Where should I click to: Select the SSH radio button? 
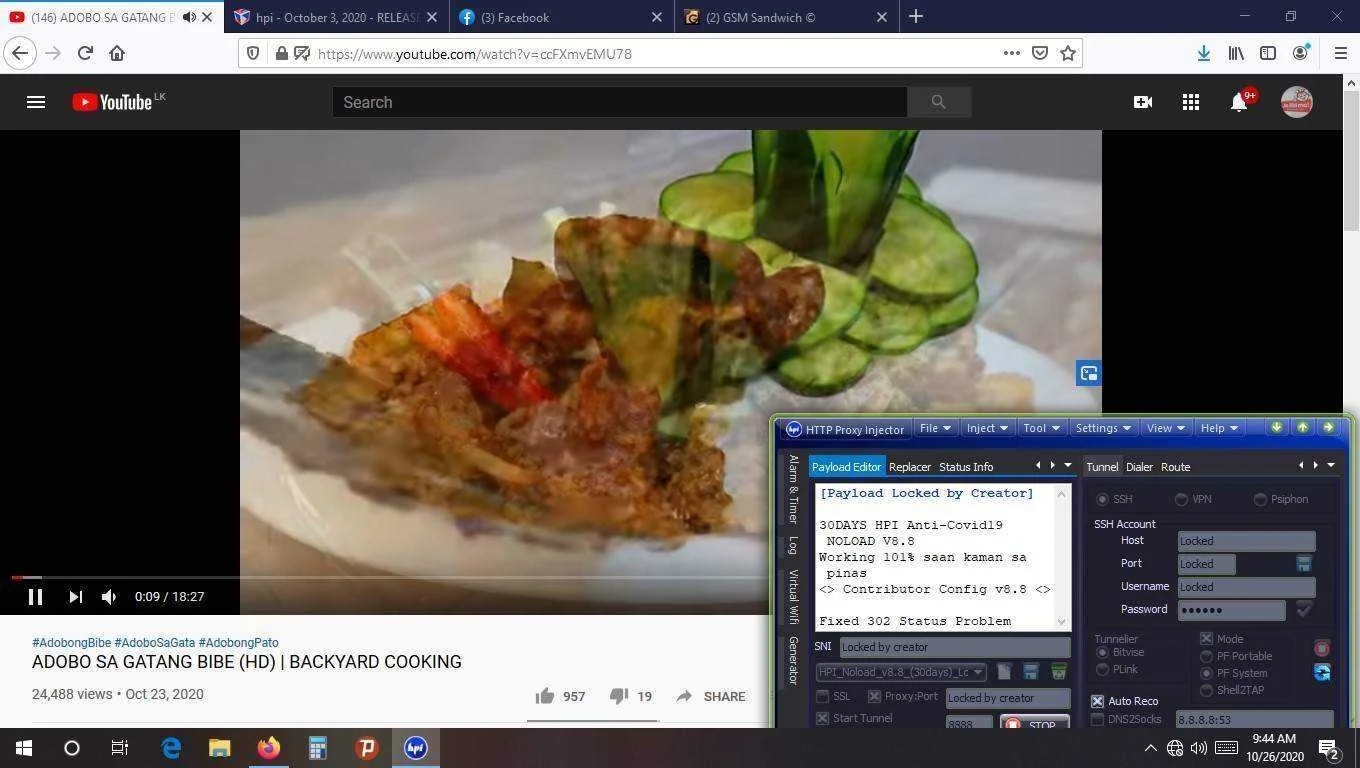click(x=1102, y=499)
